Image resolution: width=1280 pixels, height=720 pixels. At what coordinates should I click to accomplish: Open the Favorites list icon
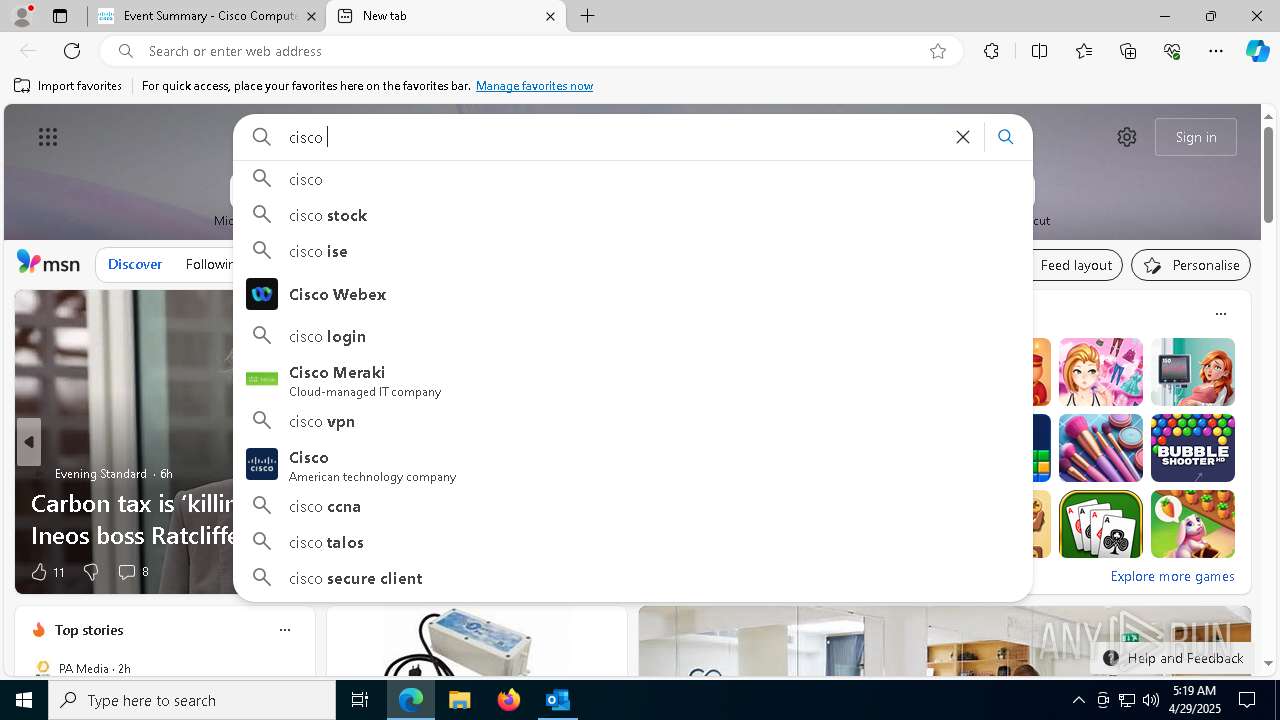(1084, 51)
